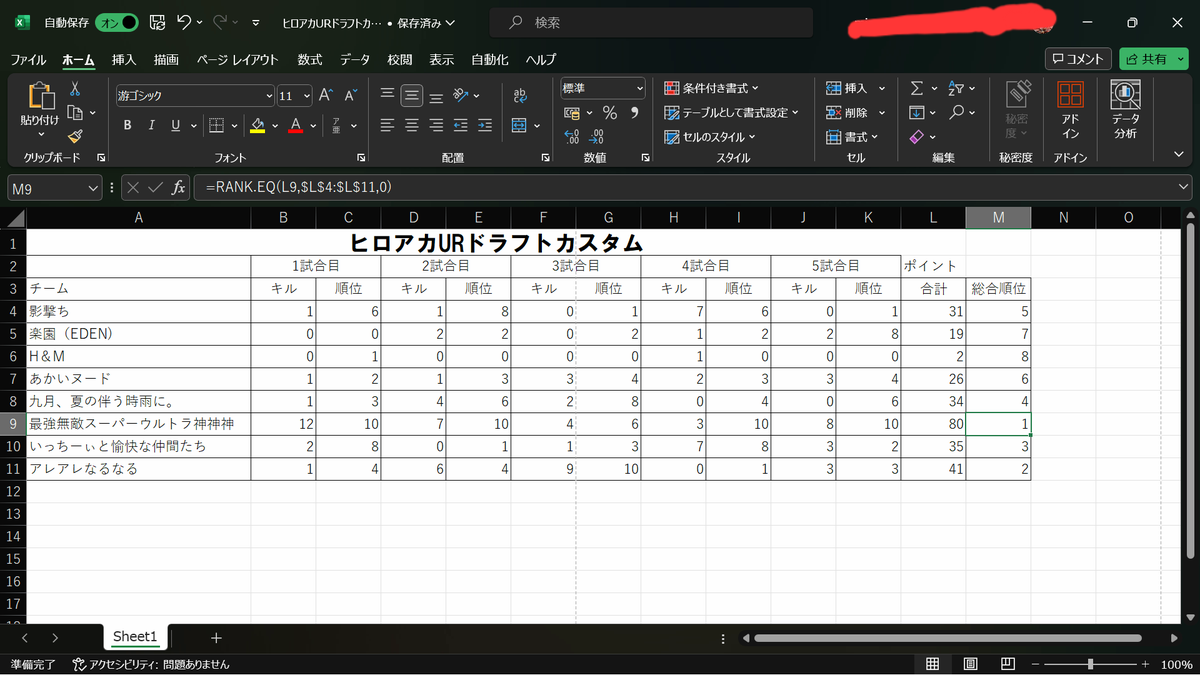Apply percent style format
Screen dimensions: 1200x675
tap(609, 113)
